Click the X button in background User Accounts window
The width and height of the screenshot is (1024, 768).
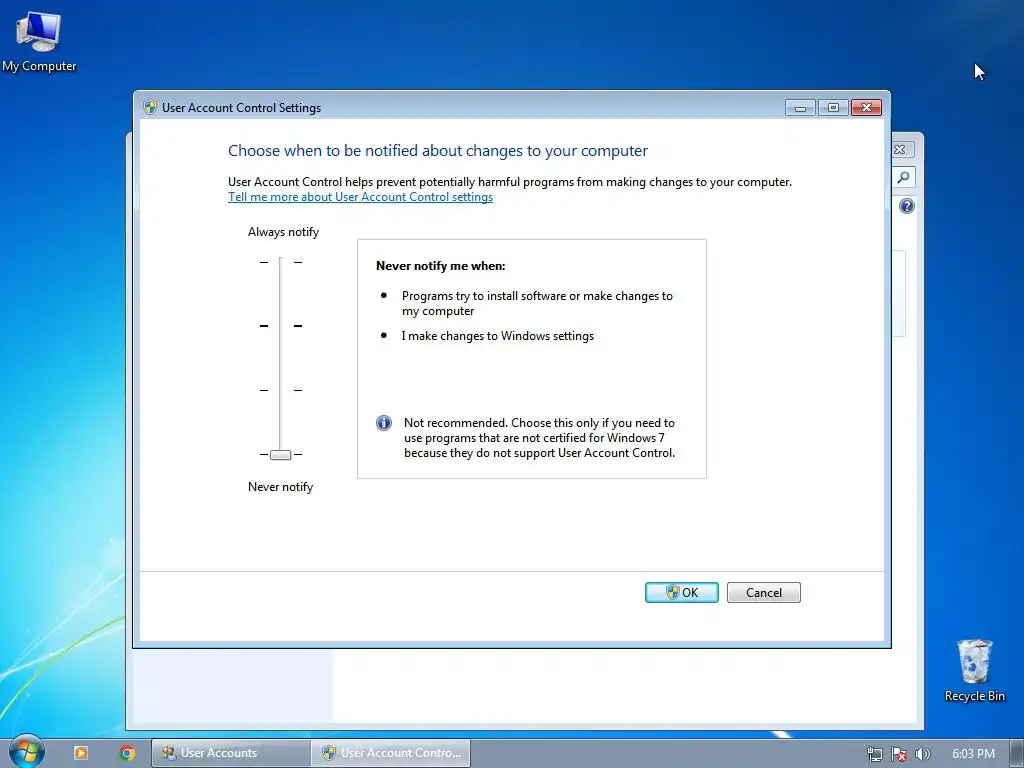click(901, 150)
